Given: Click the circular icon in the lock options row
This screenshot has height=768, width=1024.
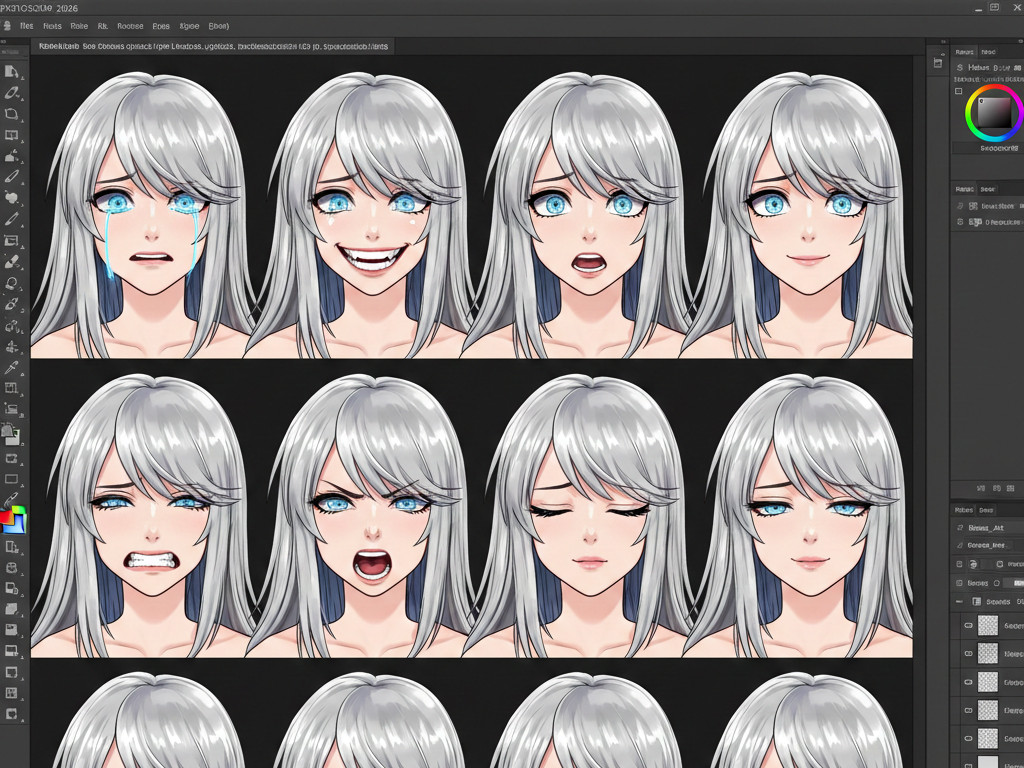Looking at the screenshot, I should click(974, 564).
